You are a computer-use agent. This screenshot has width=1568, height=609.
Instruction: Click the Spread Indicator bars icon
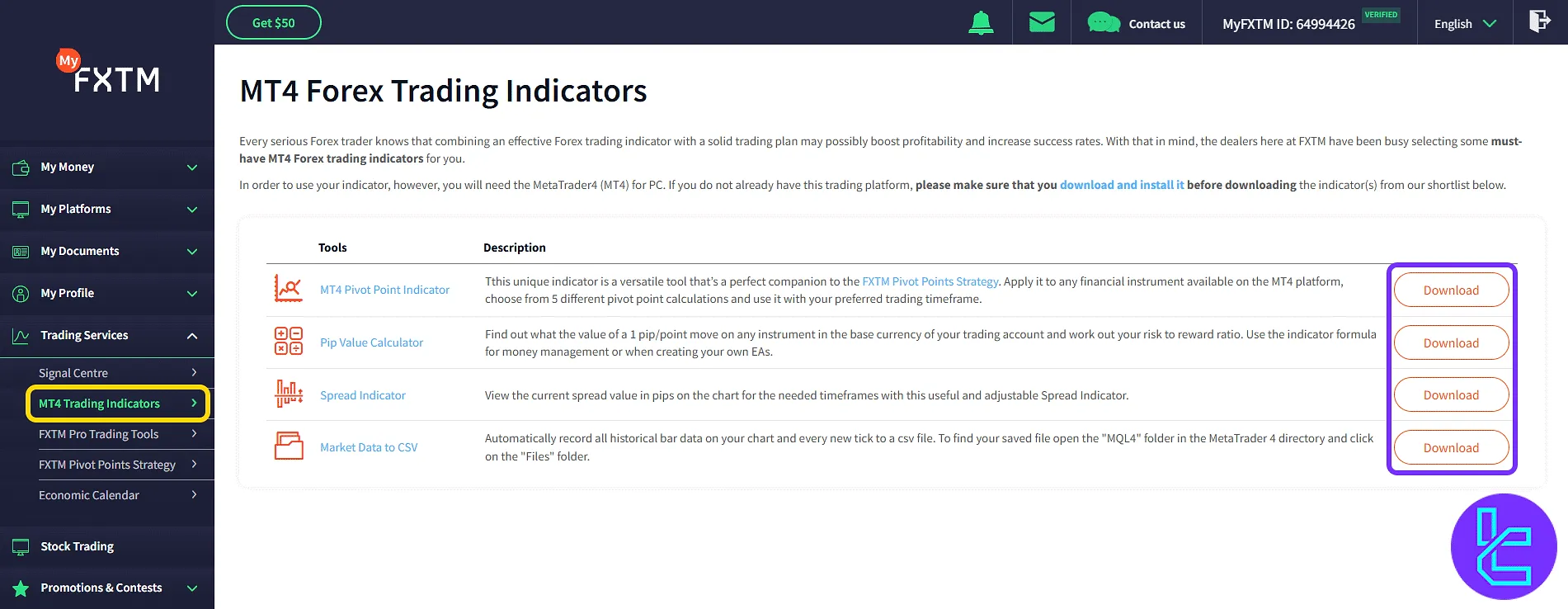(288, 394)
